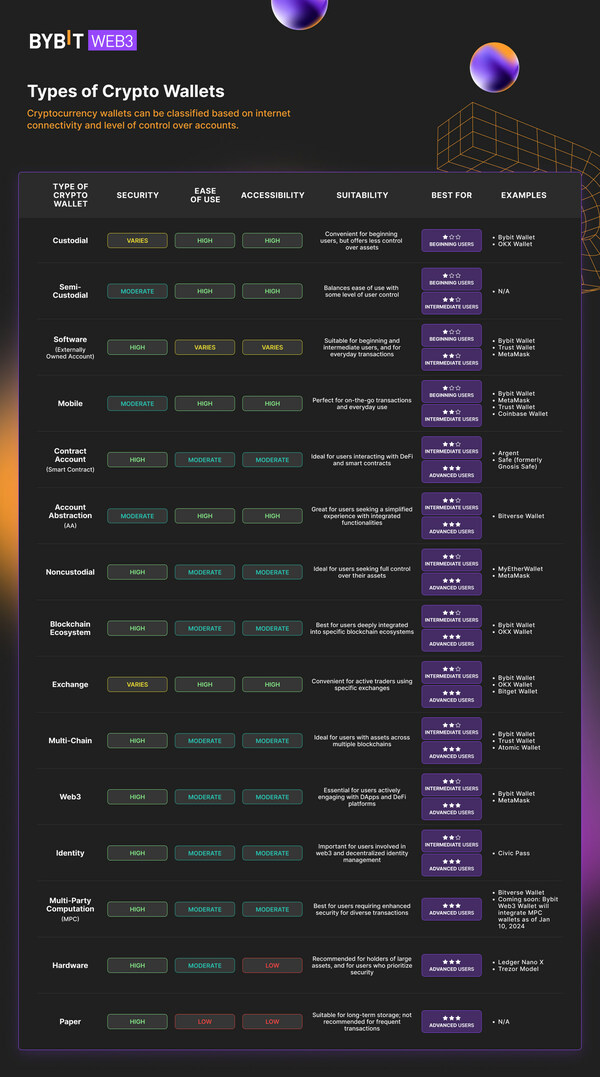Click Intermediate Users star badge in Mobile row
This screenshot has width=600, height=1077.
(451, 415)
